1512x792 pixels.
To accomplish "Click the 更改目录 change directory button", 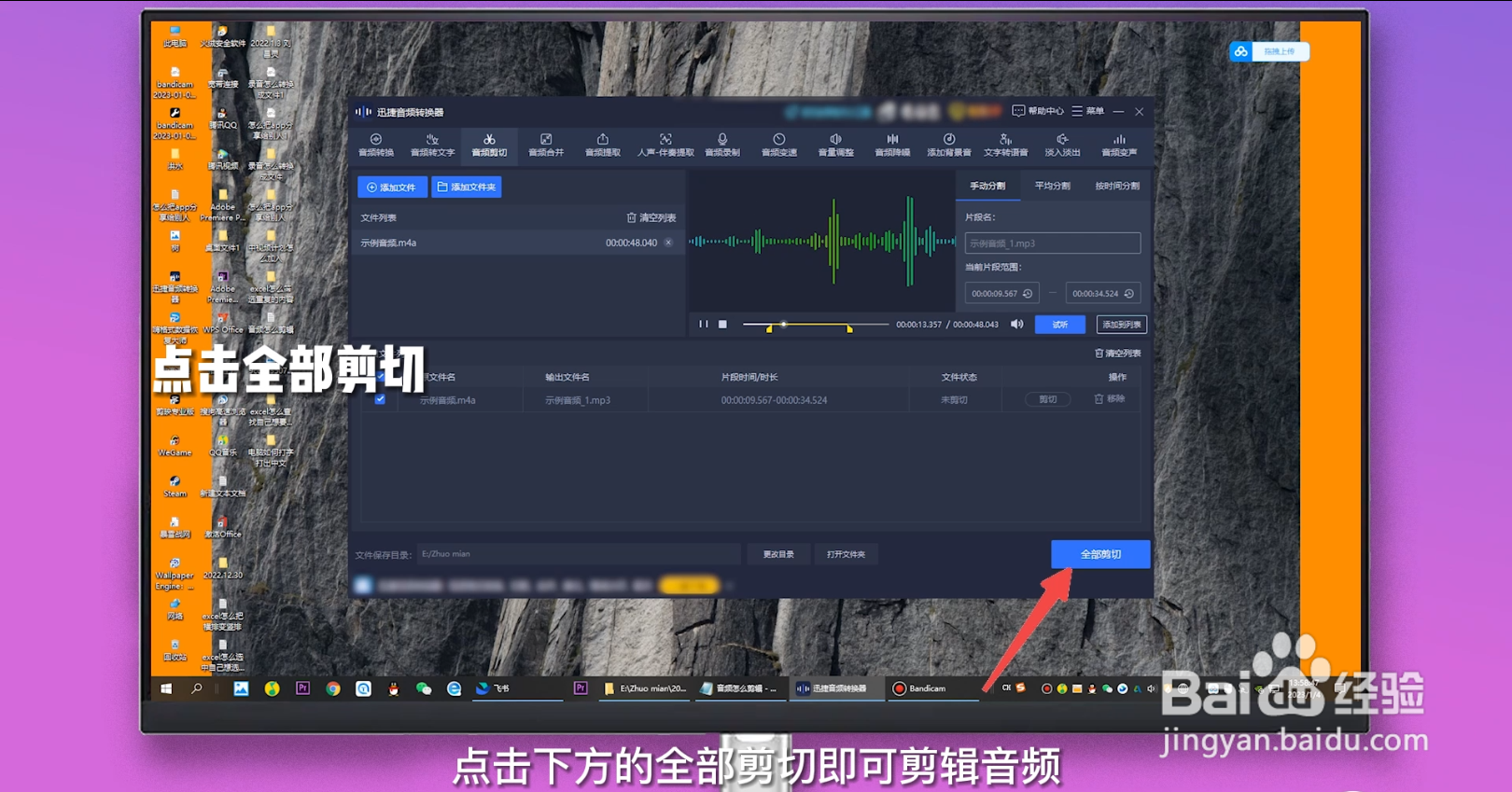I will pos(778,554).
